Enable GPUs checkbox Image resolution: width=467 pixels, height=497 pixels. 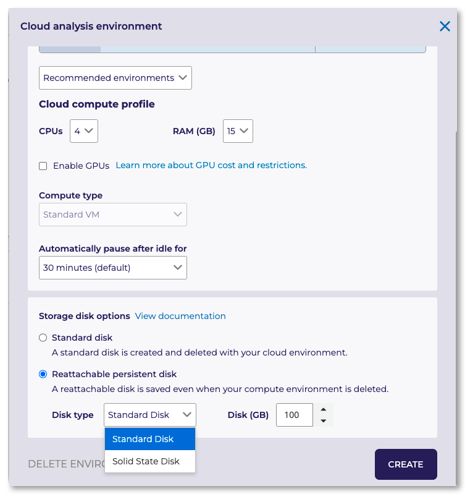pos(43,166)
